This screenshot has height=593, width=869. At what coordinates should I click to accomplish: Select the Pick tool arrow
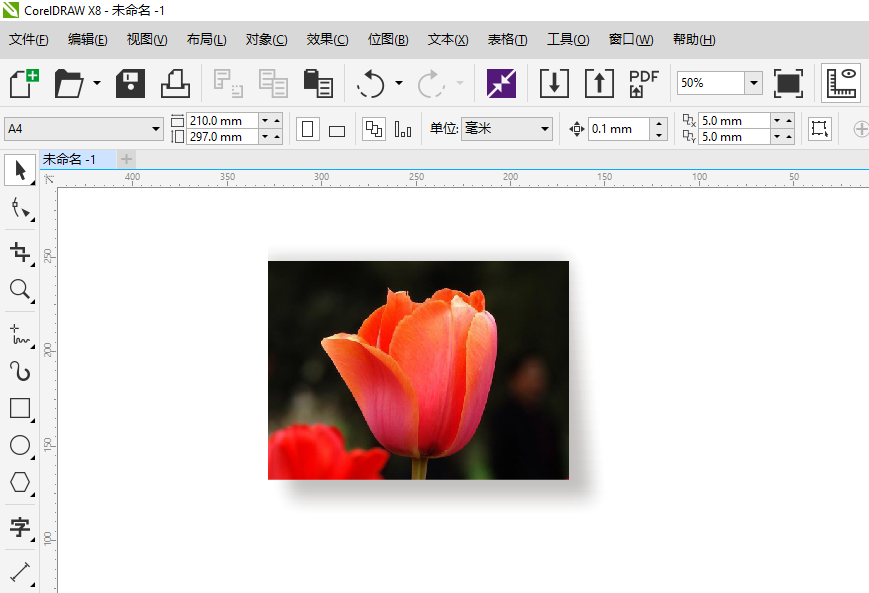click(19, 170)
